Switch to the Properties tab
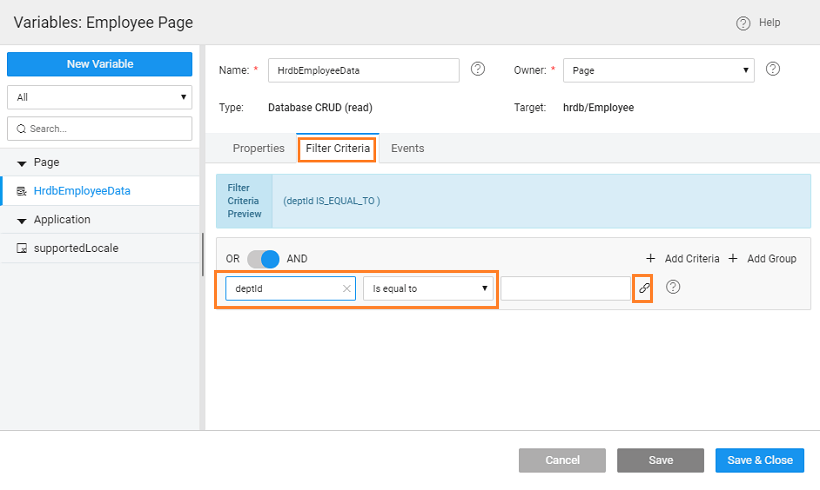This screenshot has width=820, height=490. tap(258, 148)
